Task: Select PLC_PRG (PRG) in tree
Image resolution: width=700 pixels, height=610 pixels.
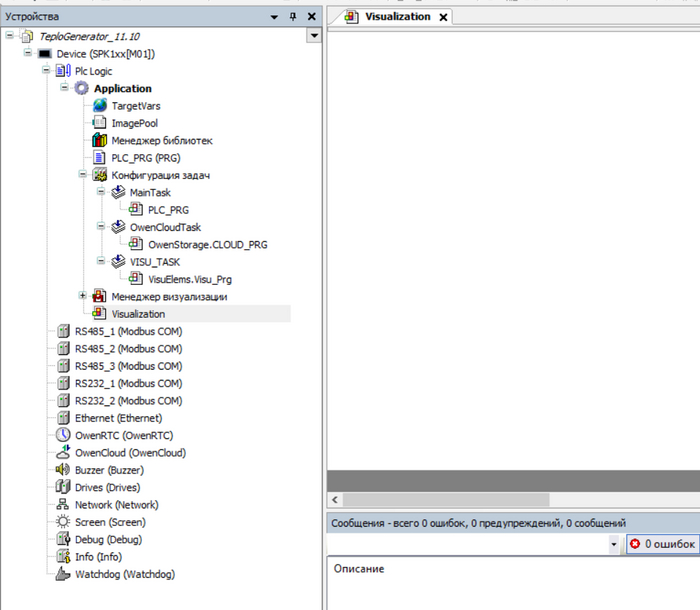Action: coord(147,158)
